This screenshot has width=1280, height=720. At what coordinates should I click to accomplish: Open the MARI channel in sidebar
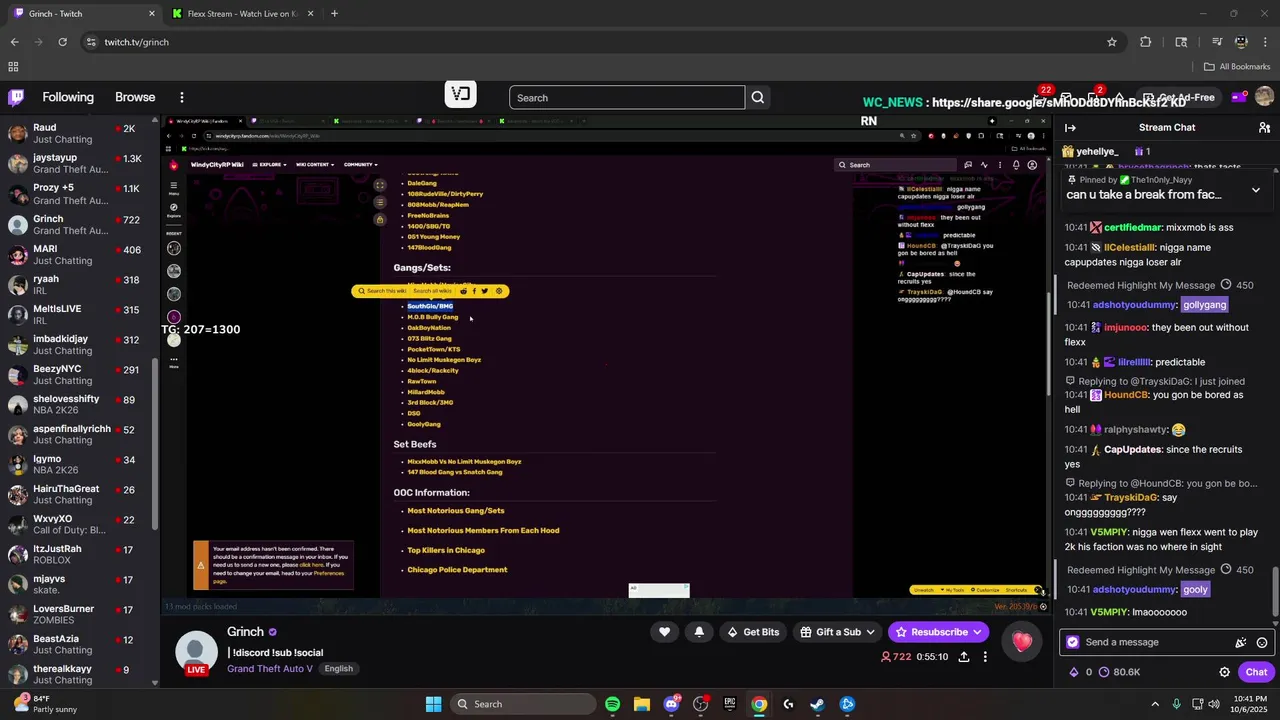pos(77,254)
